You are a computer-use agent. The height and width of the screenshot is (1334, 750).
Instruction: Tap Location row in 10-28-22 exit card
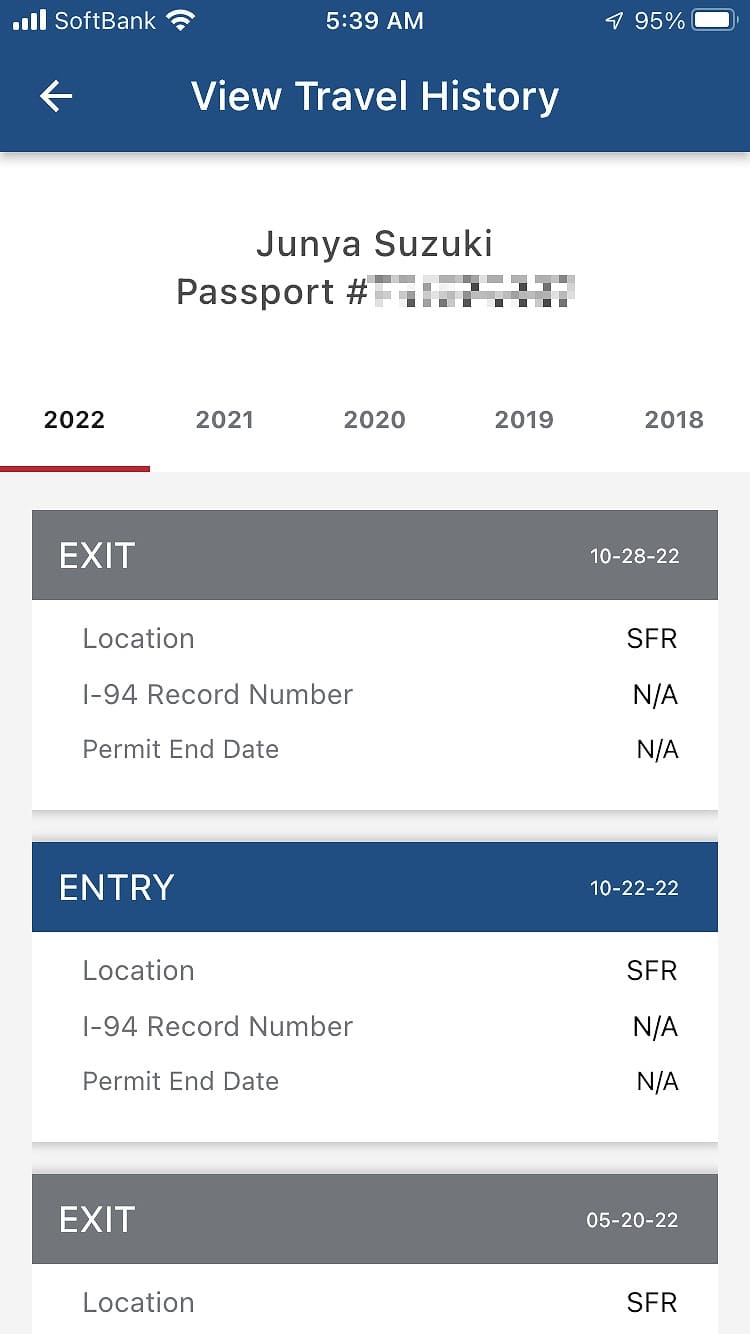(375, 639)
